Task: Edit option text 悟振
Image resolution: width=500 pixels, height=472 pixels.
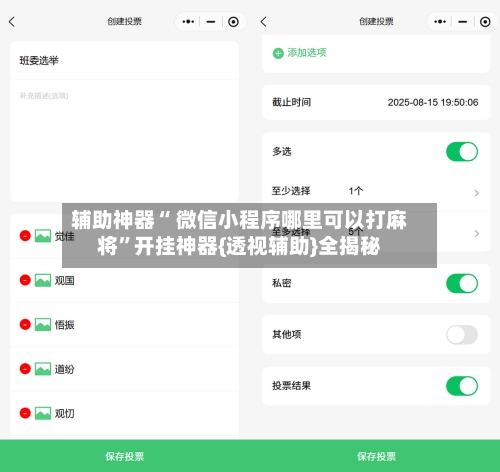Action: [x=65, y=325]
